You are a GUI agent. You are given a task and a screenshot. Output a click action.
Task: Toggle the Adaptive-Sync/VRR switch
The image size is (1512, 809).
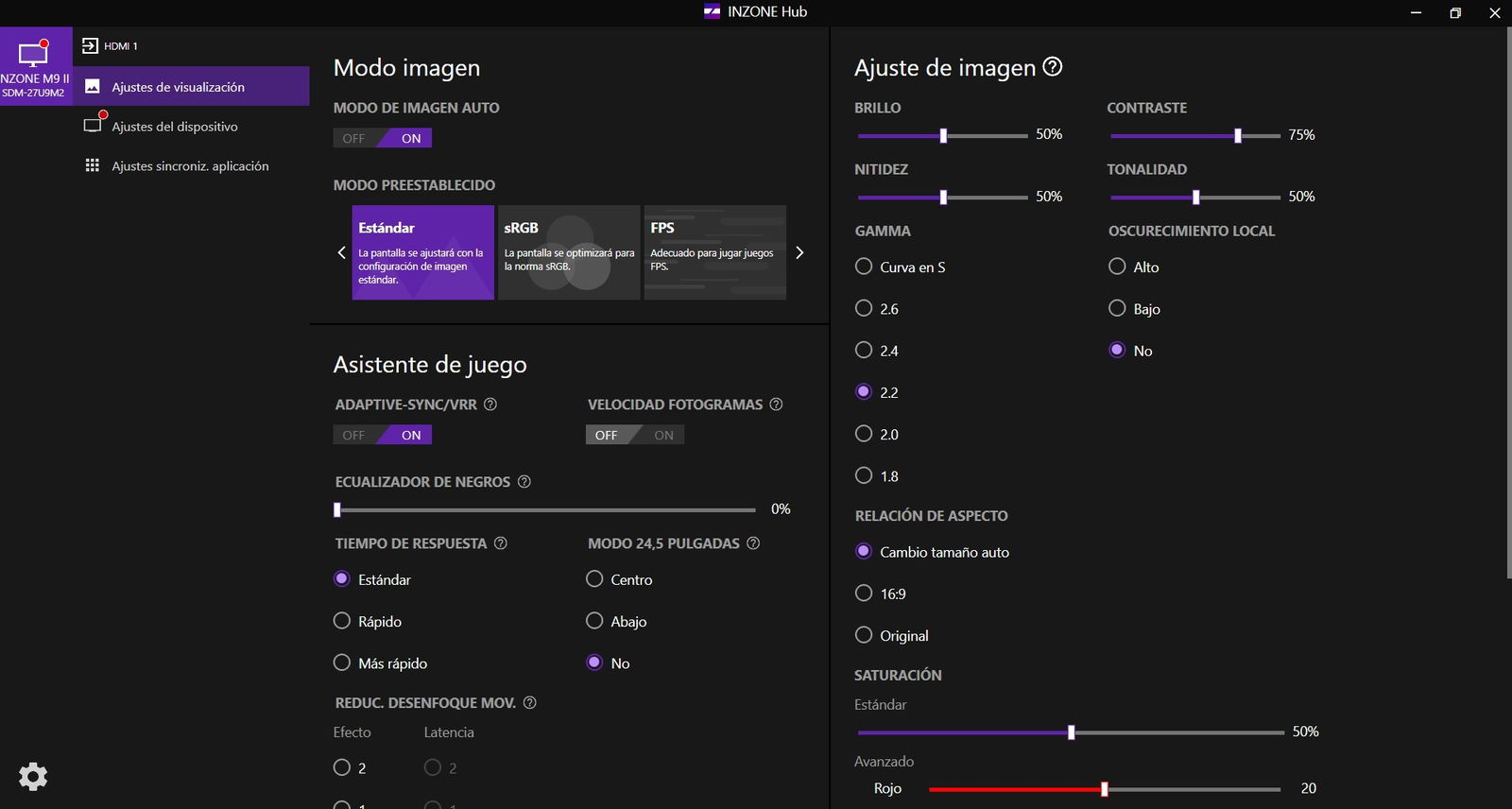coord(383,435)
